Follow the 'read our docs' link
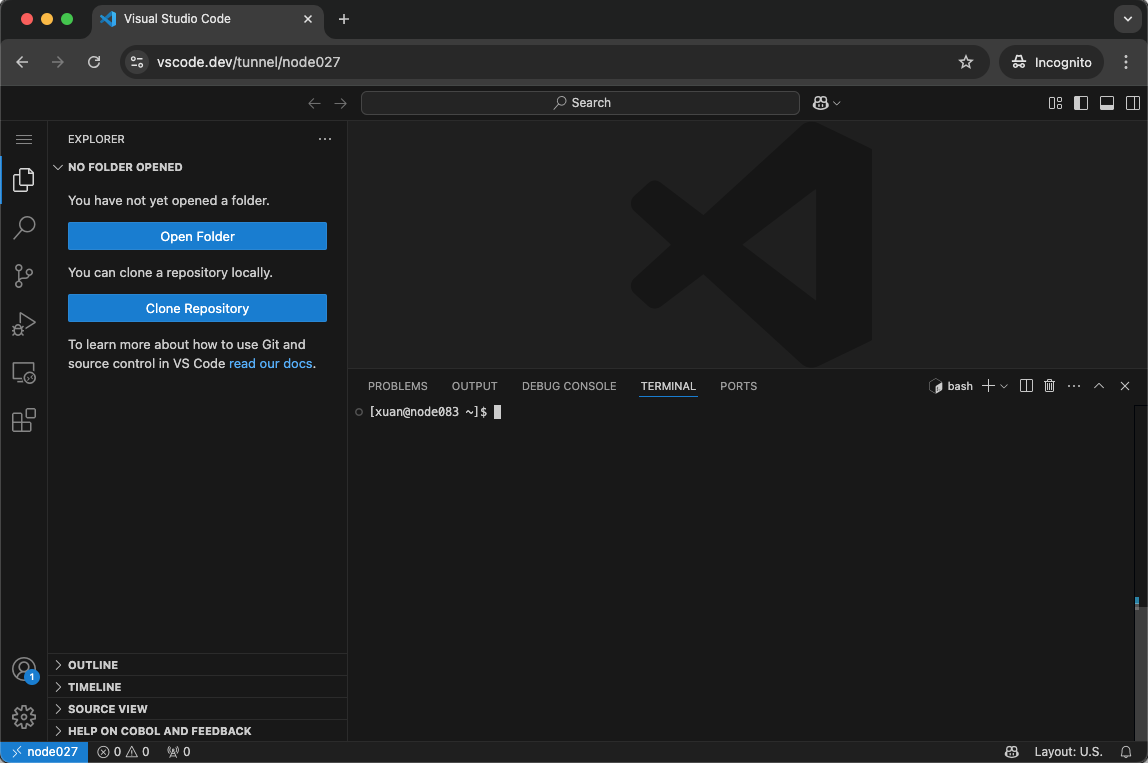 click(270, 364)
